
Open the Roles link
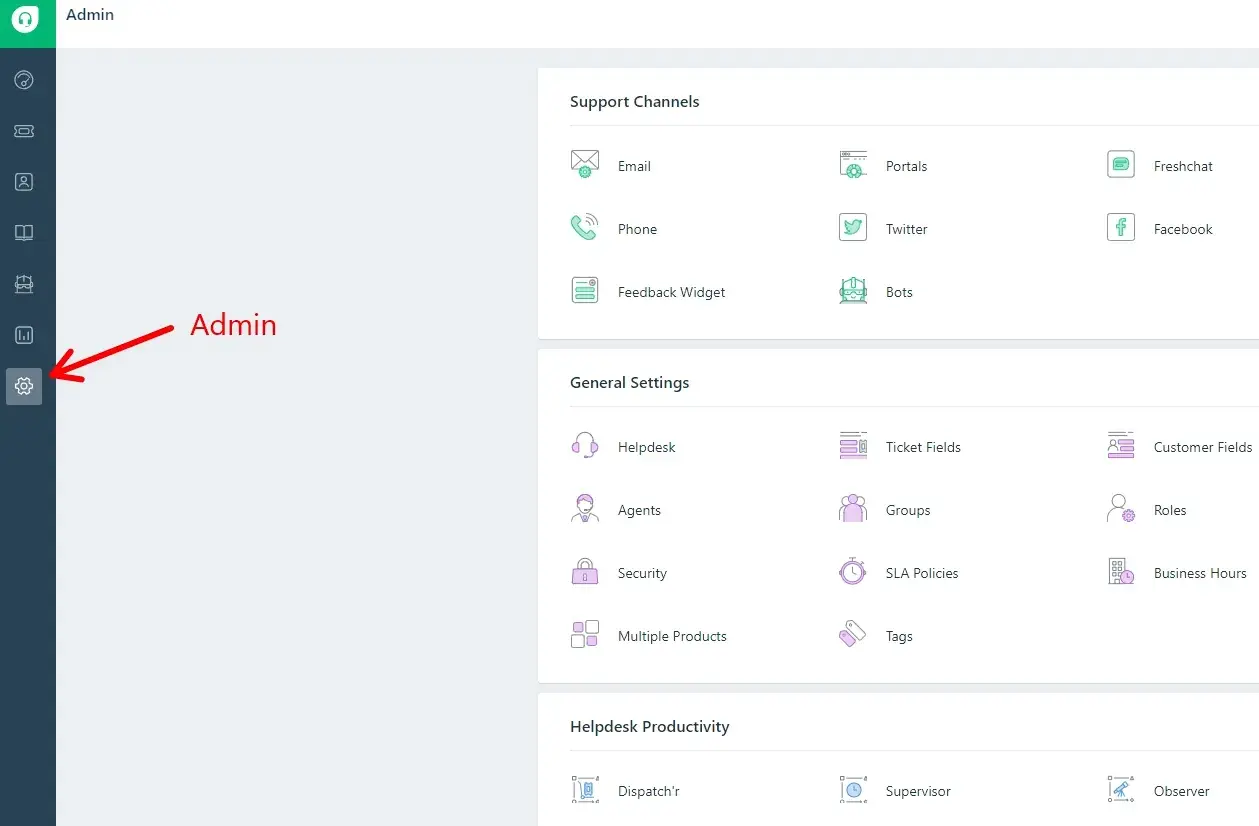click(x=1170, y=510)
